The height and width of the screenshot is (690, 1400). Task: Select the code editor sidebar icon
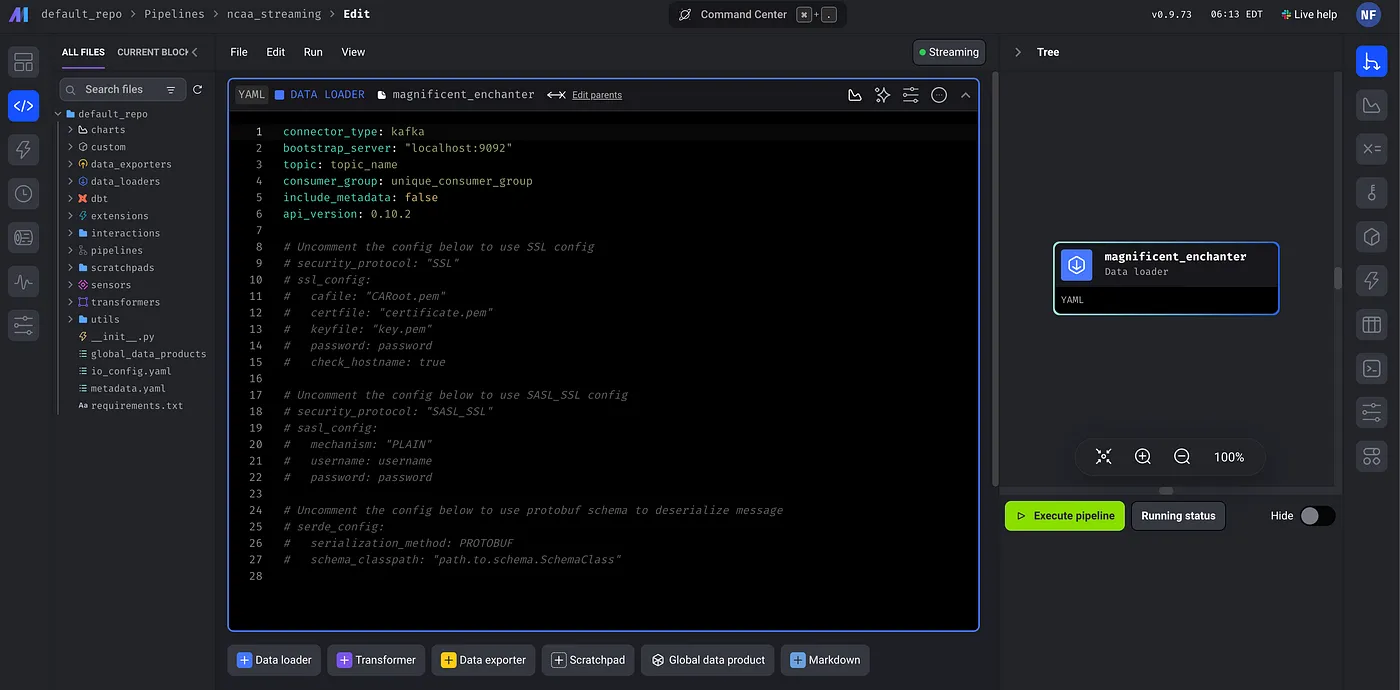pos(23,106)
